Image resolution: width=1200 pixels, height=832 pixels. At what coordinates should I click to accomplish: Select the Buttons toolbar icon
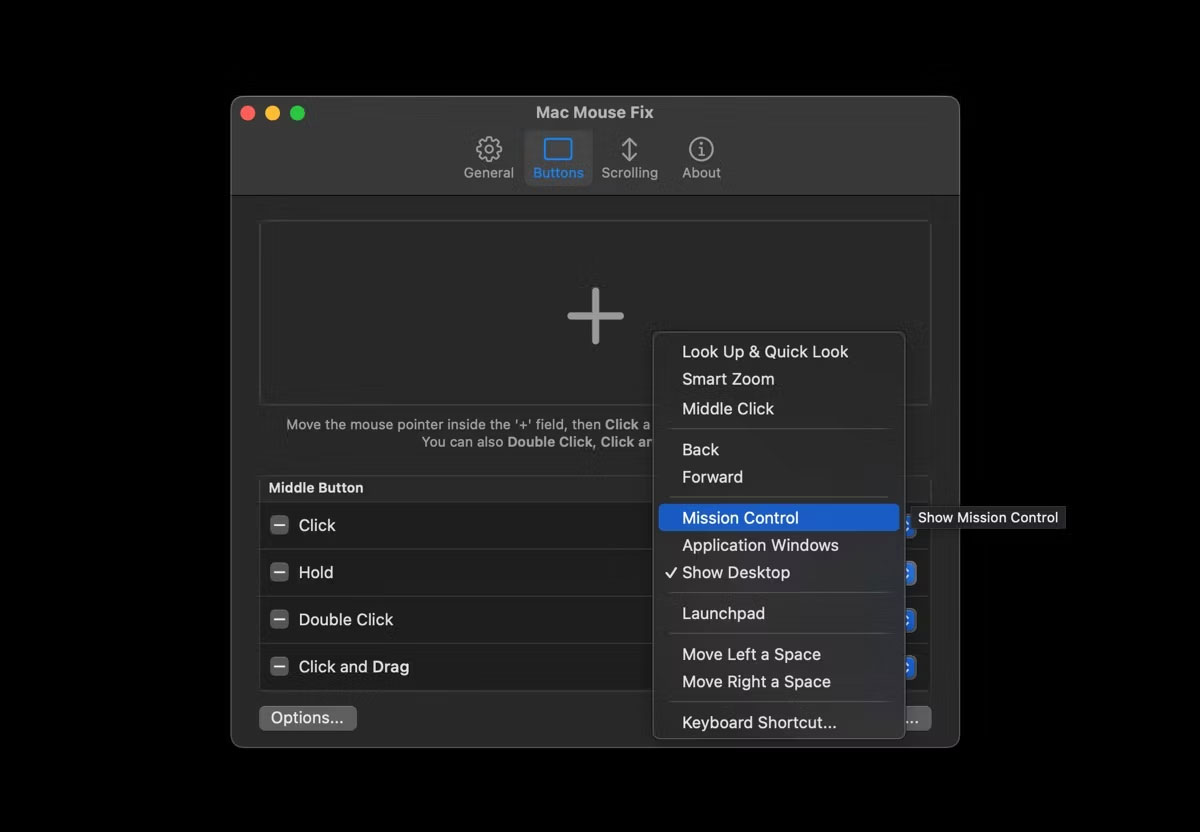click(x=558, y=155)
